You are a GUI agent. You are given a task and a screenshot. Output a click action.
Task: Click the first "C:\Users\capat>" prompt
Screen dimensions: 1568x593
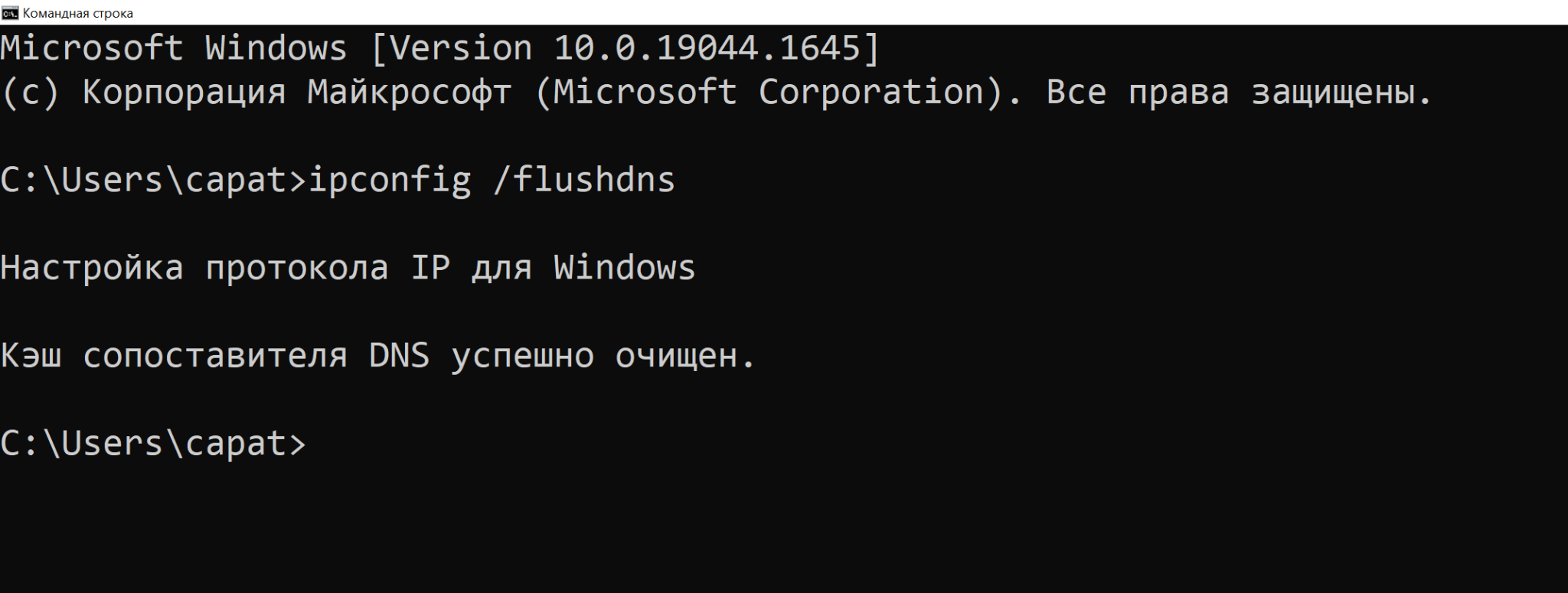[153, 181]
